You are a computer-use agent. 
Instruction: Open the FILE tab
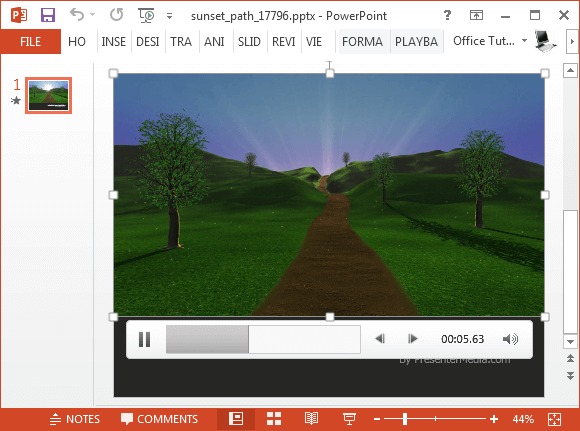pyautogui.click(x=30, y=41)
